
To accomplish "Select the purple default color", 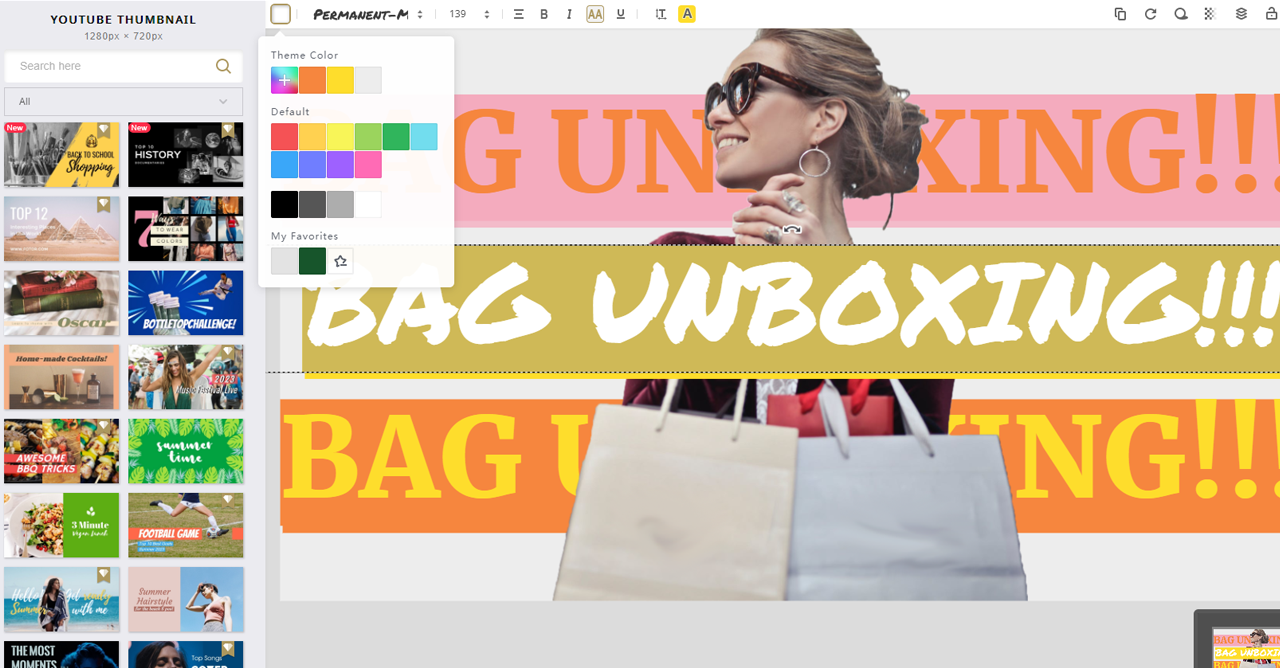I will (340, 165).
